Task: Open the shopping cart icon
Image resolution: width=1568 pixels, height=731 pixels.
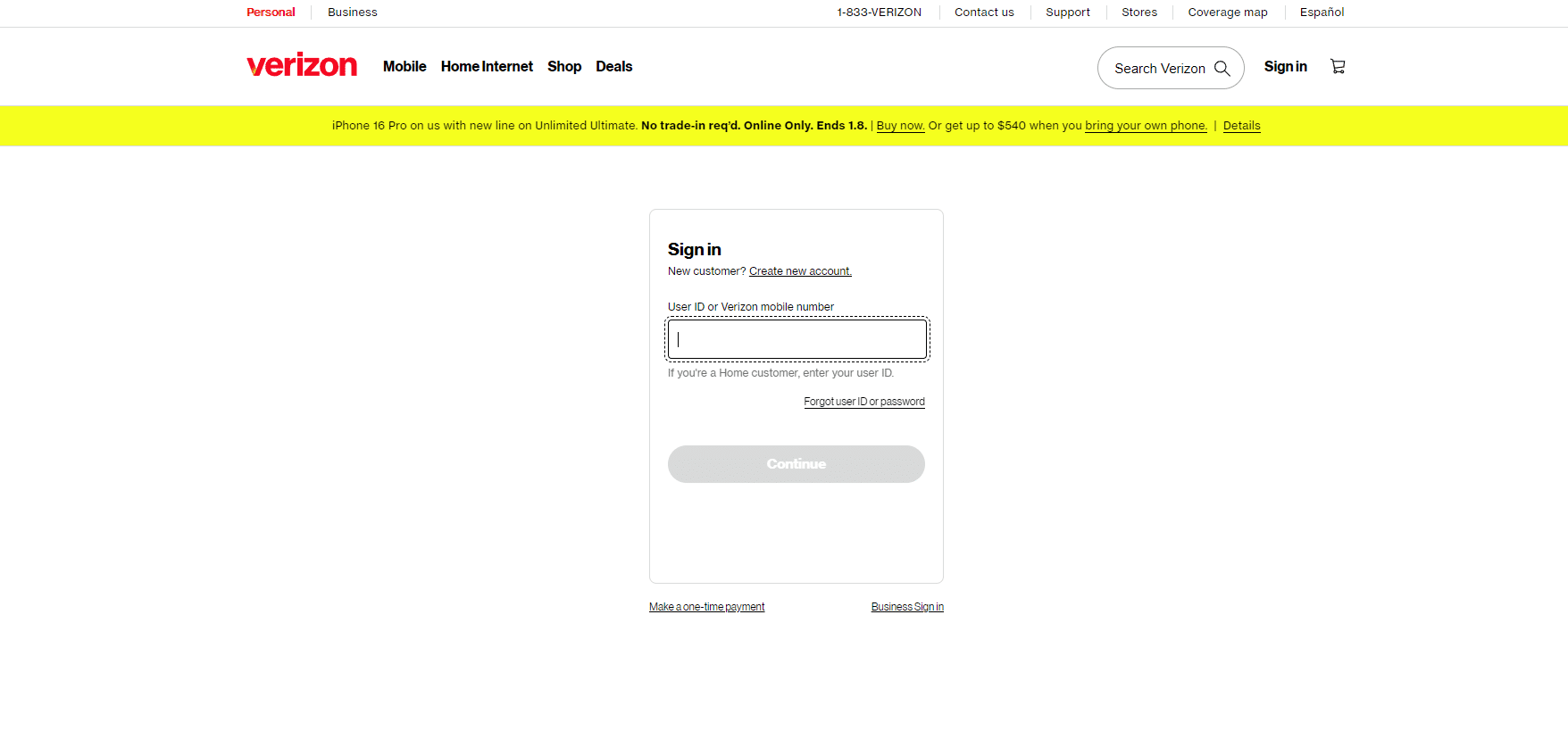Action: coord(1338,66)
